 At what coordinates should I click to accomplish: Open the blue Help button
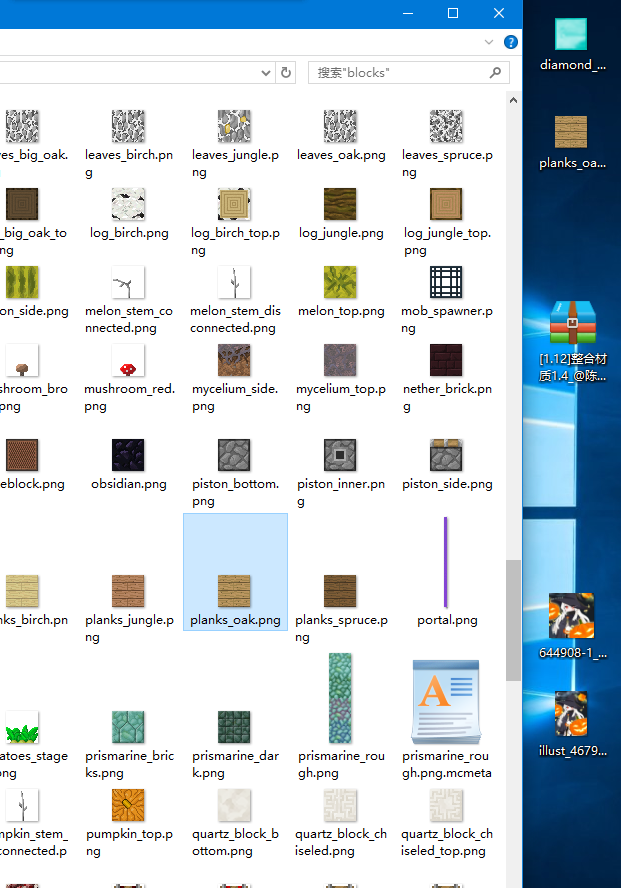511,42
